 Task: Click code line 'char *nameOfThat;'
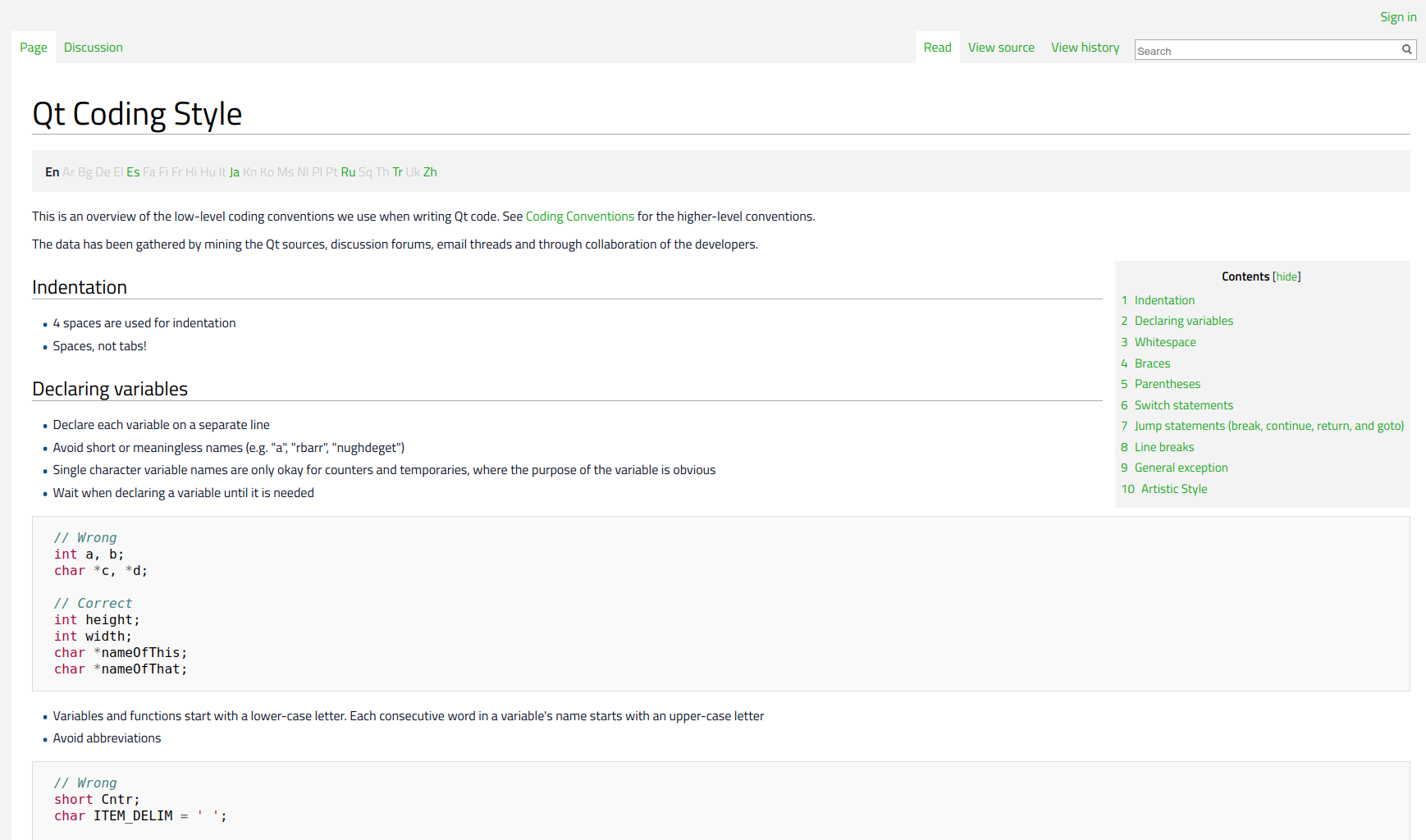(121, 669)
